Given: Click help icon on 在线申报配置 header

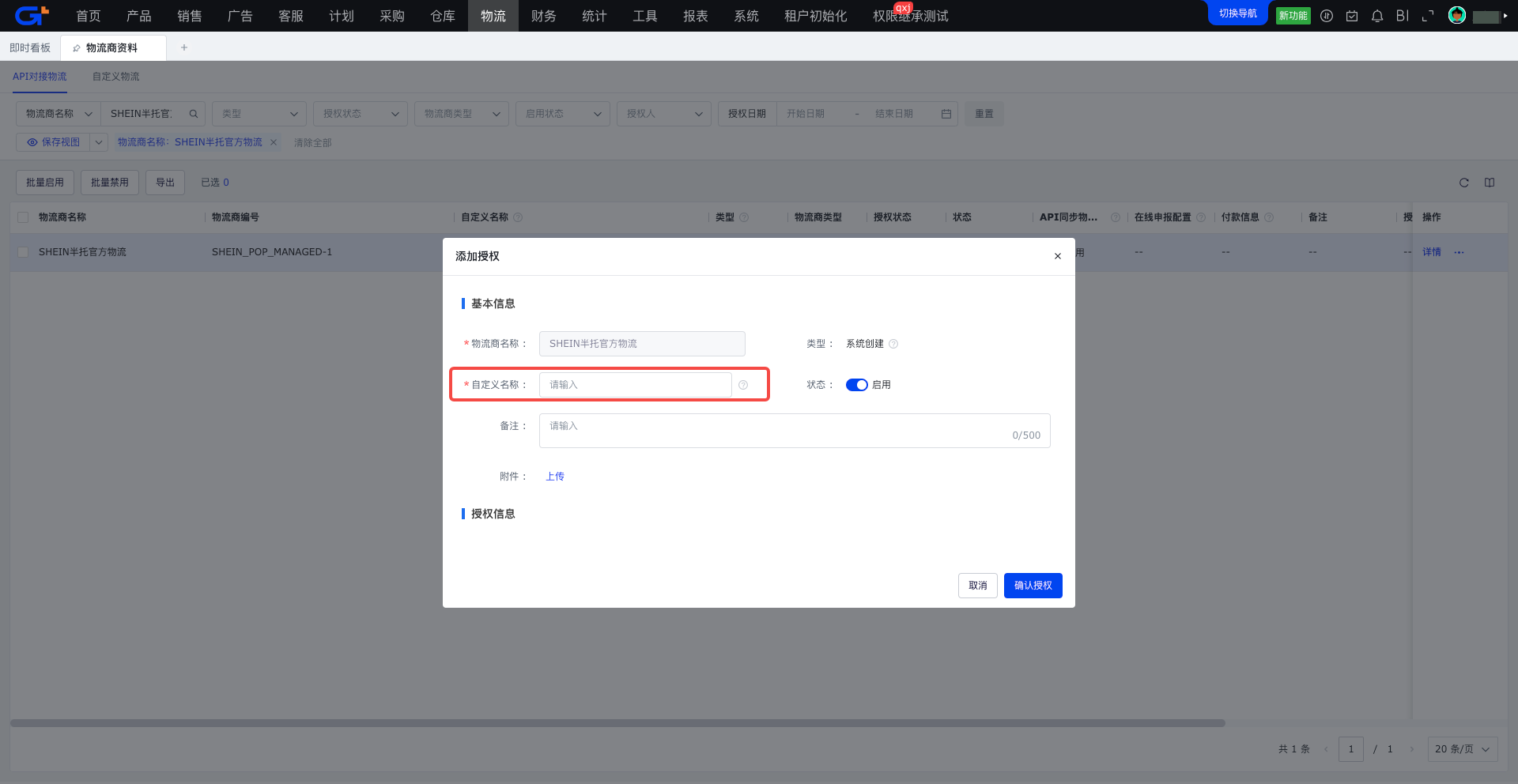Looking at the screenshot, I should [x=1201, y=217].
